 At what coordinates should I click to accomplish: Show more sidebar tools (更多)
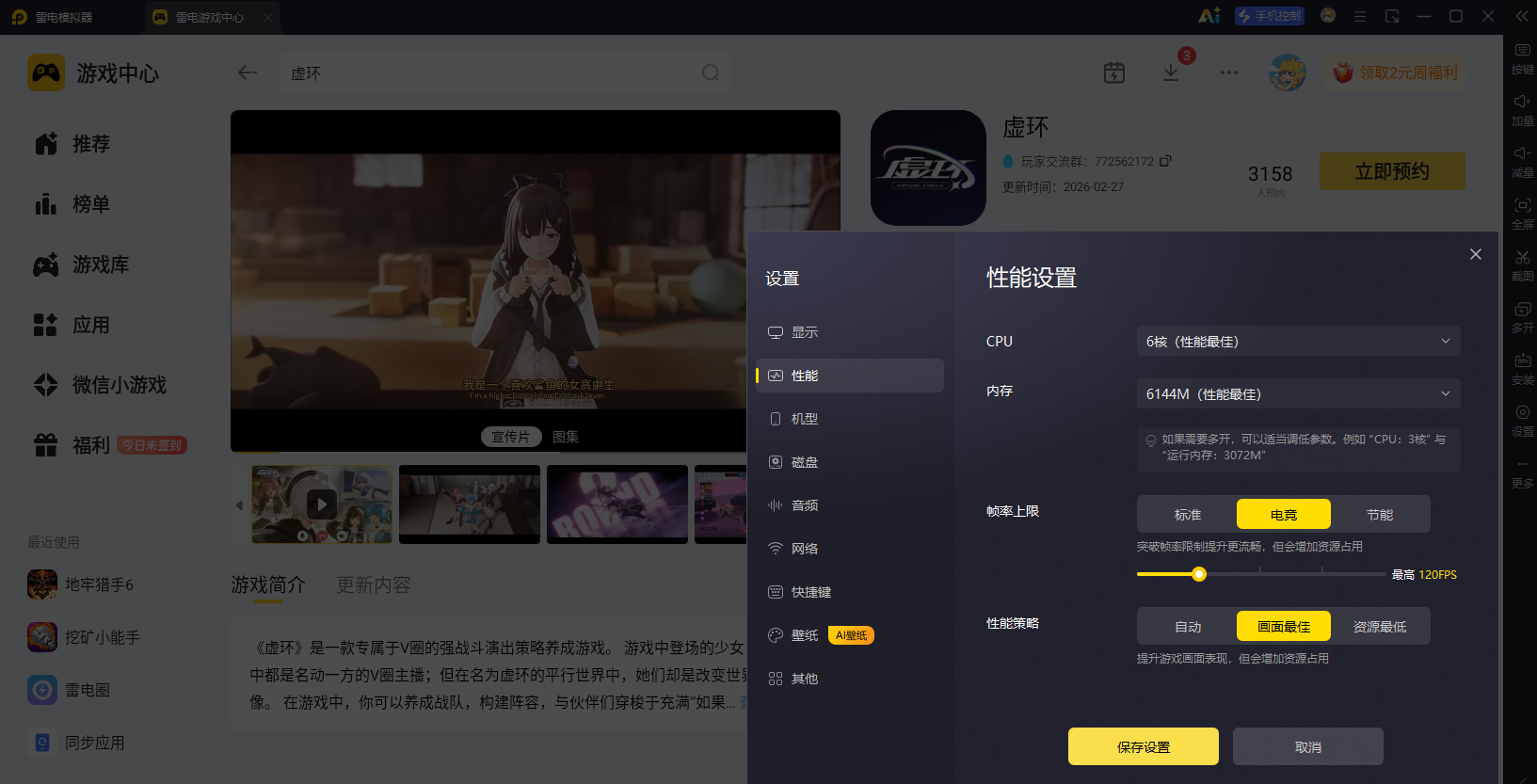tap(1522, 472)
